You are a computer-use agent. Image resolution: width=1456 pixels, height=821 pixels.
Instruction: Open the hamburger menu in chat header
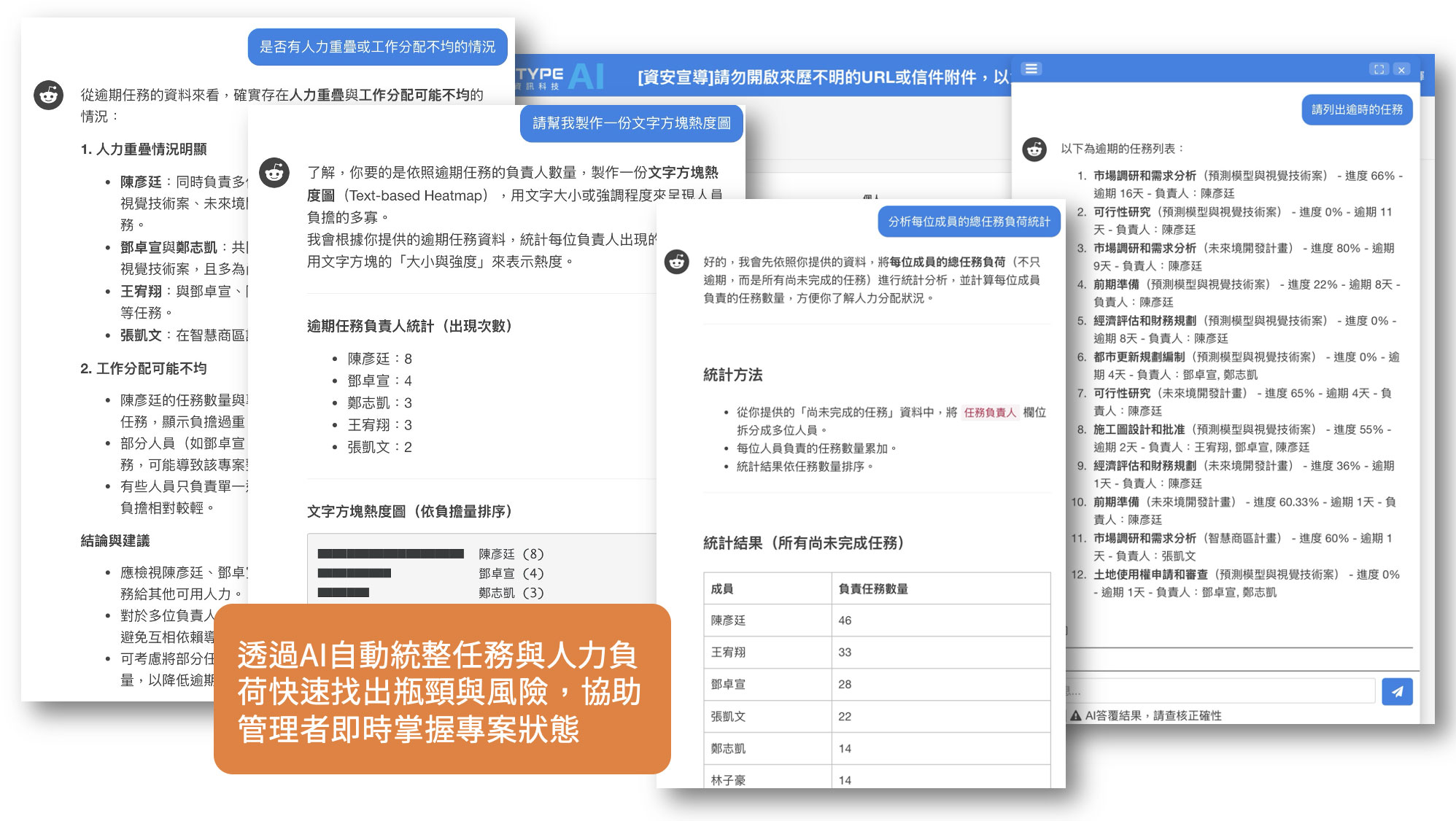1031,69
